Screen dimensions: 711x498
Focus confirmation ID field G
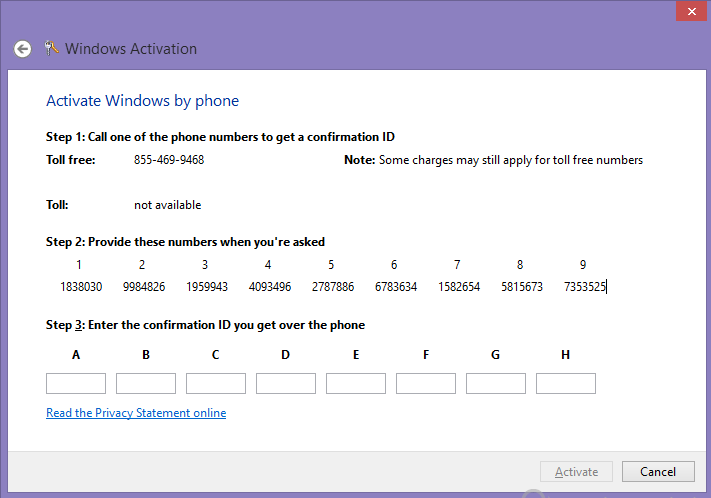coord(496,384)
